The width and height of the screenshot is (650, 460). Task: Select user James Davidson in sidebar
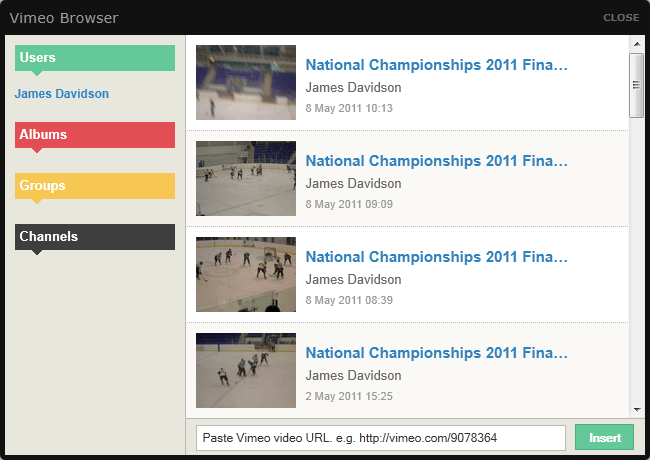(x=62, y=94)
